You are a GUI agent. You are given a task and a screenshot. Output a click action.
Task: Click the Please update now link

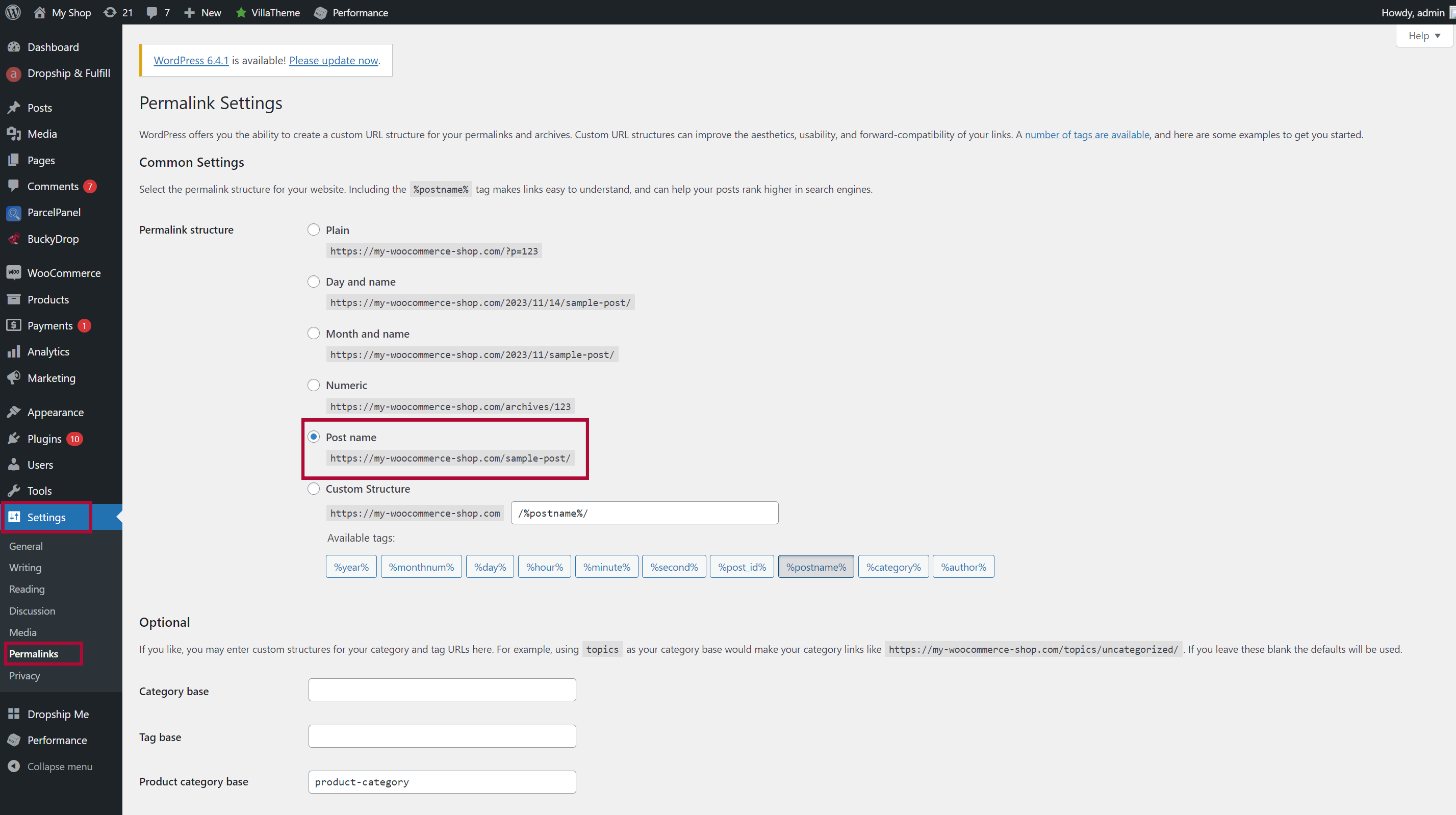[333, 60]
